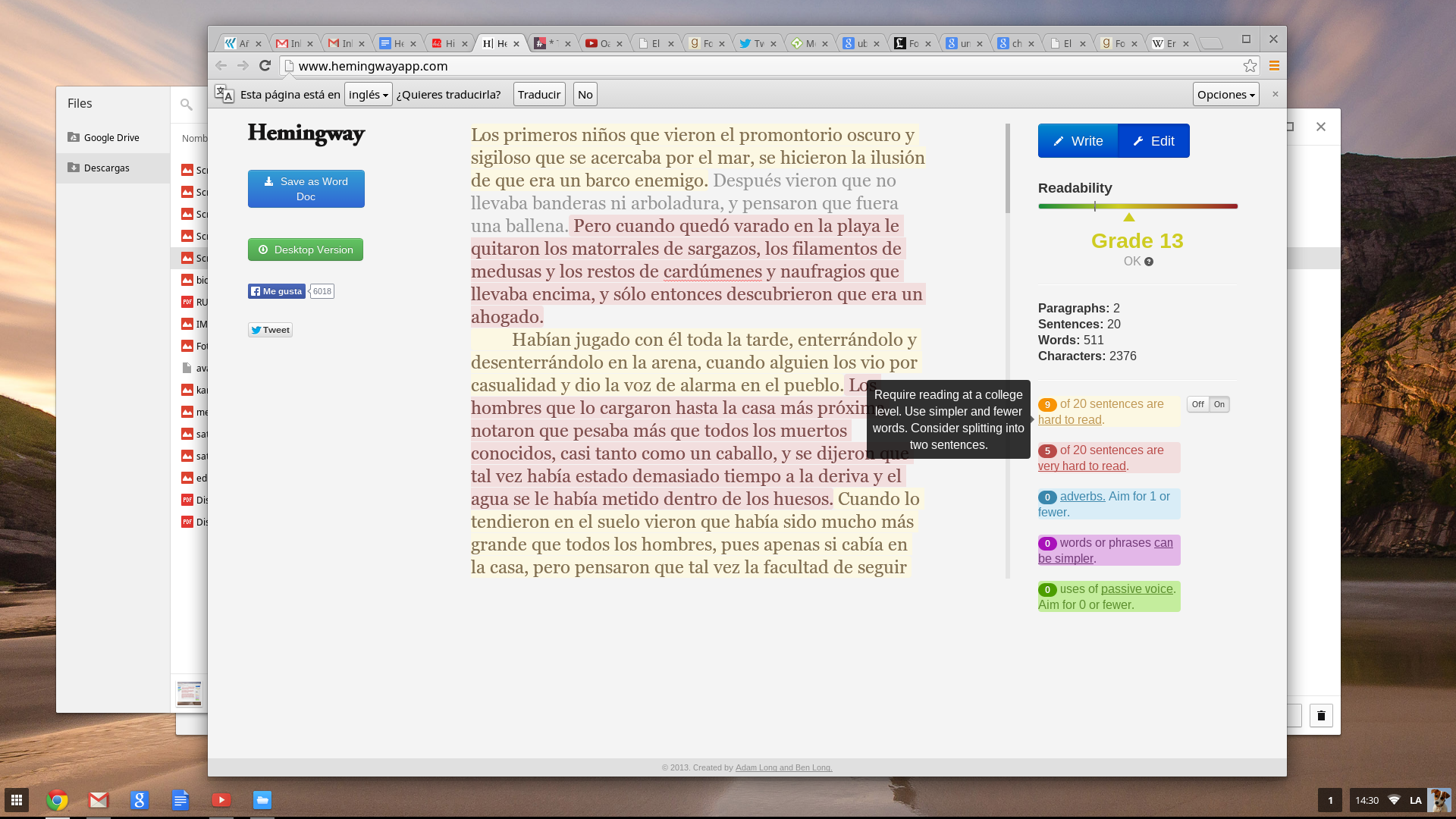
Task: Click the 'hard to read' link
Action: (x=1069, y=420)
